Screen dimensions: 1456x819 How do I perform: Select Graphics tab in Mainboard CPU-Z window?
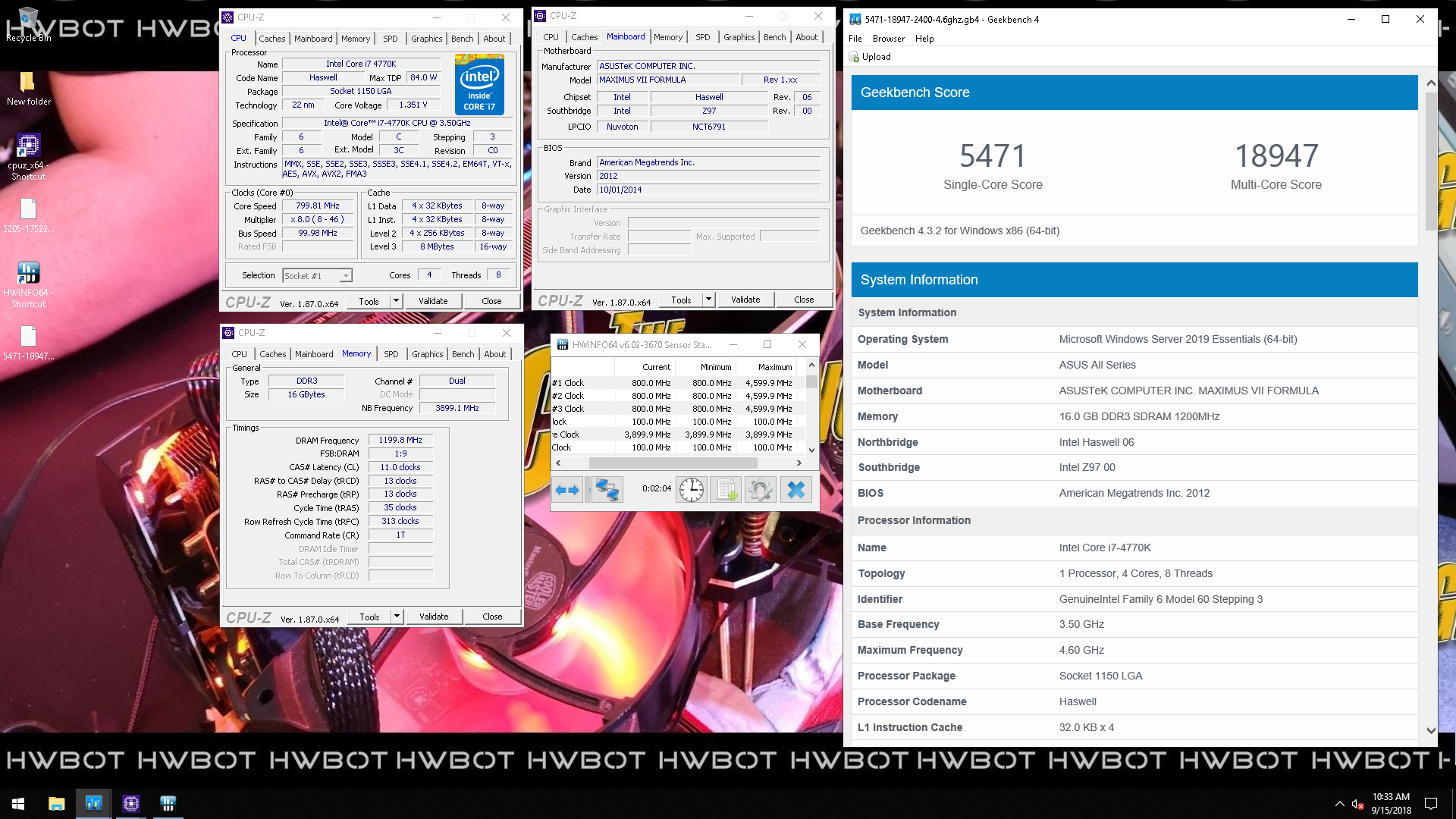point(739,37)
